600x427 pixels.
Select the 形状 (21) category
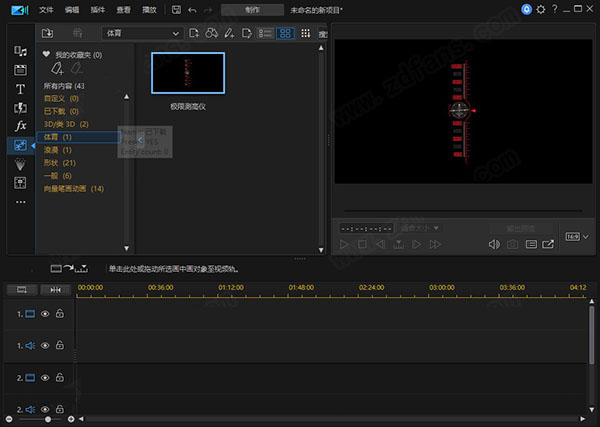[60, 163]
